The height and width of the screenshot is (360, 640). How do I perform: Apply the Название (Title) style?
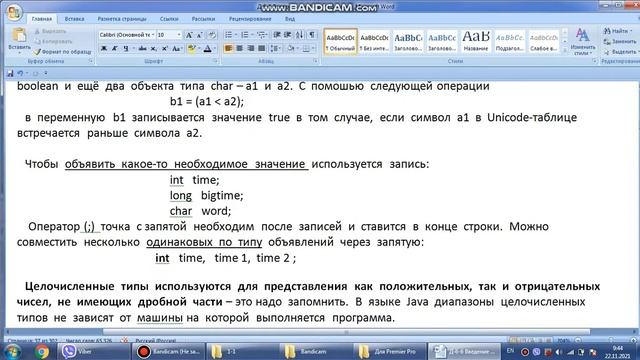pyautogui.click(x=476, y=41)
